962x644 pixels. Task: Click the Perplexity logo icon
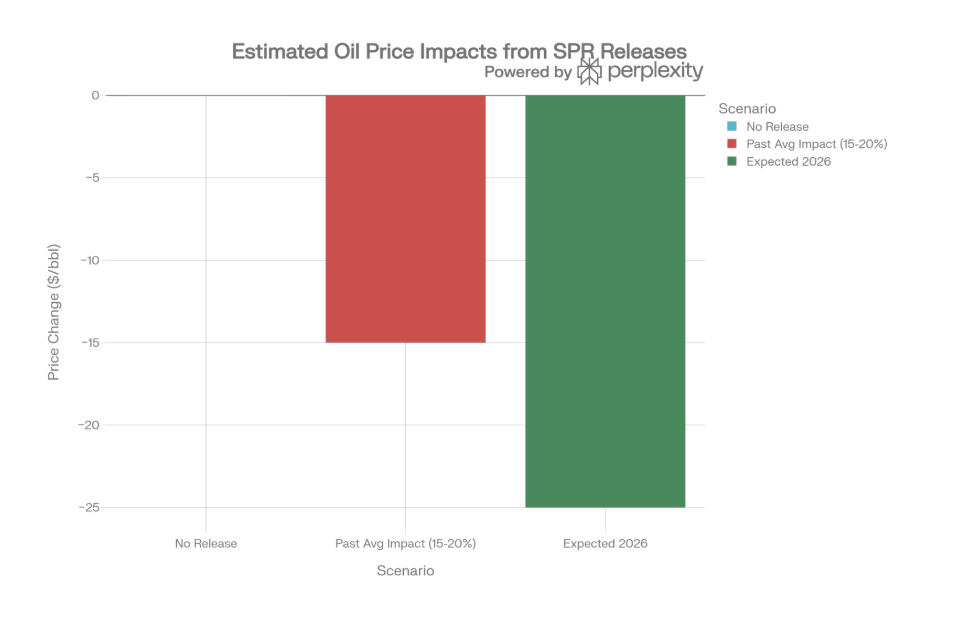point(590,71)
